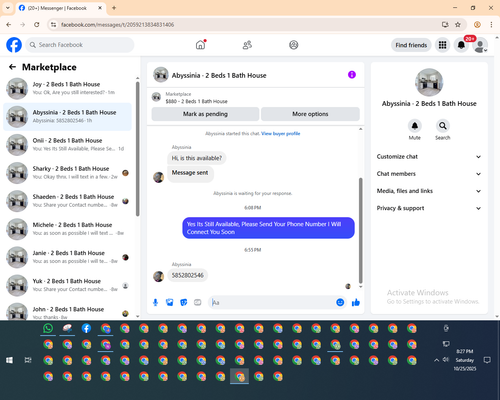Open the apps menu grid icon
This screenshot has width=500, height=400.
tap(442, 45)
